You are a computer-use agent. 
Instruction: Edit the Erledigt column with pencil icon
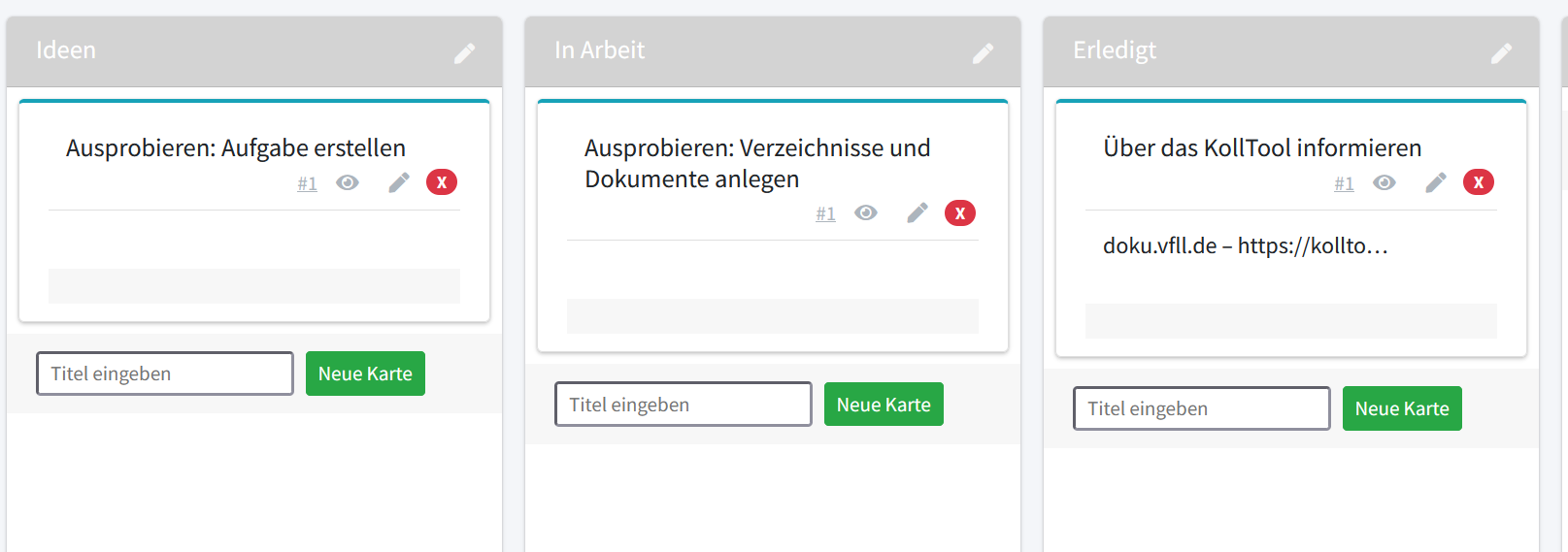point(1502,53)
